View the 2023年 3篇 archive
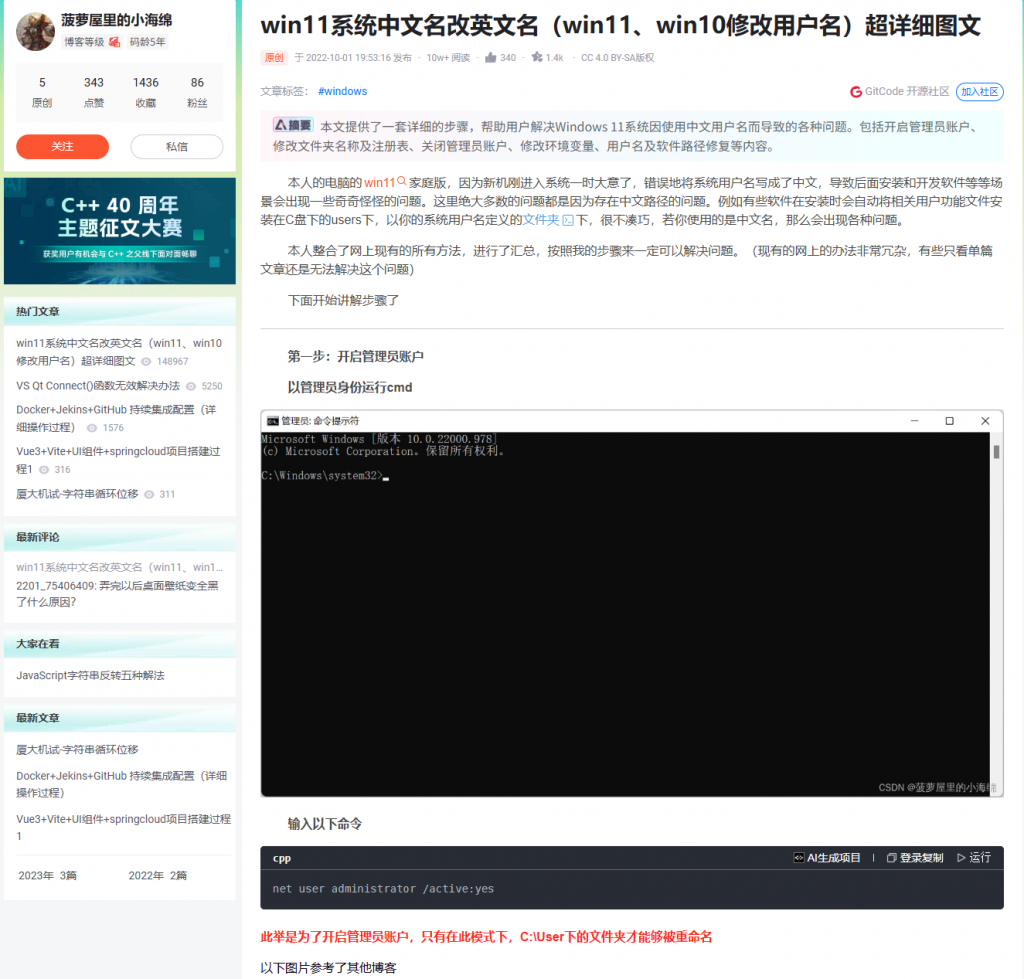1024x979 pixels. click(48, 875)
